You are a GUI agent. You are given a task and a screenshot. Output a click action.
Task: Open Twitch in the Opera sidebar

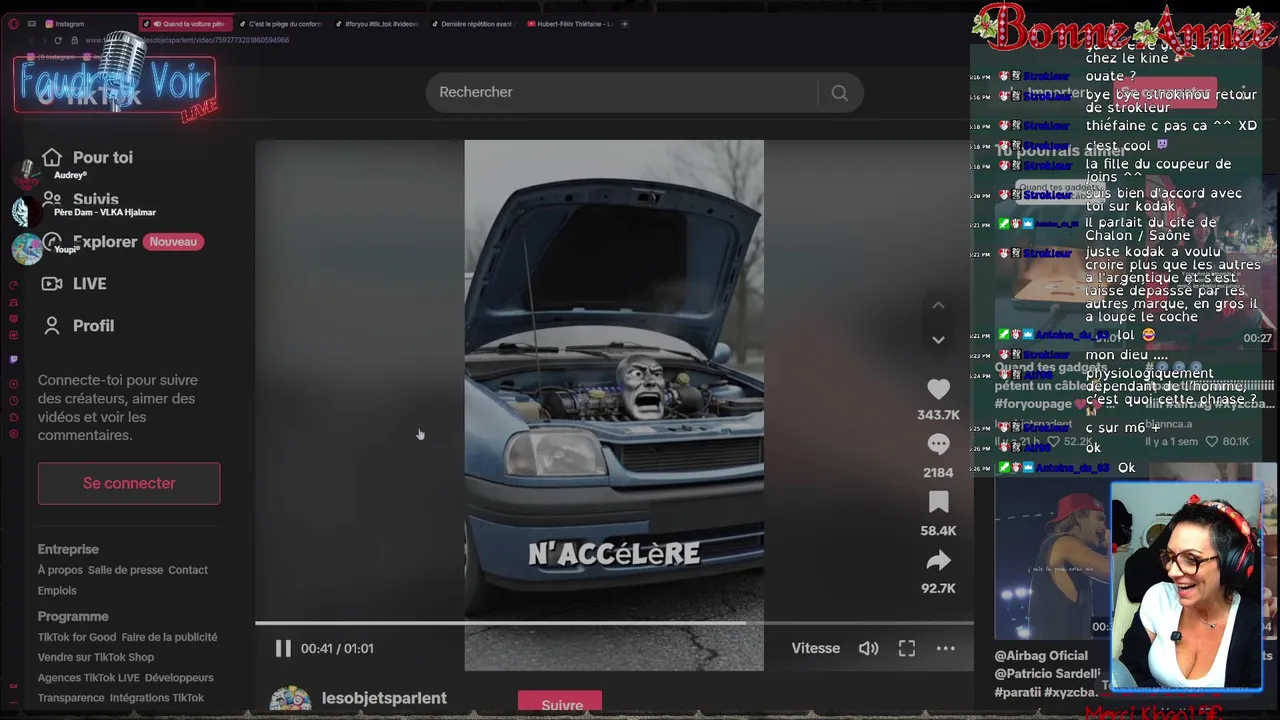[x=13, y=359]
